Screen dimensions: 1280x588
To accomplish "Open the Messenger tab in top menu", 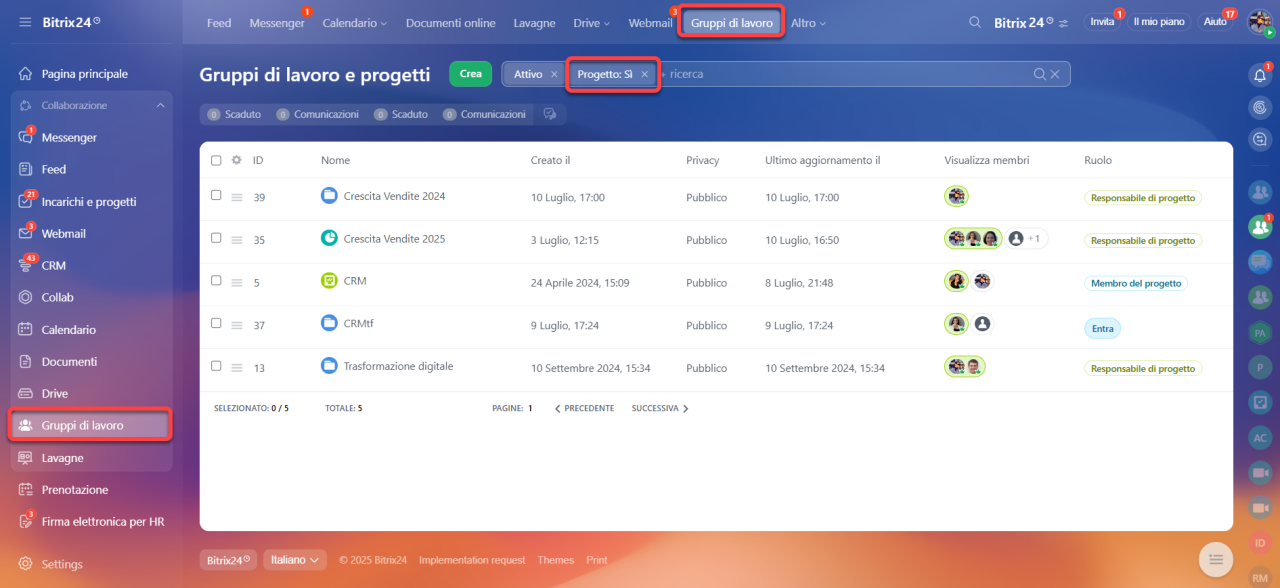I will 277,23.
